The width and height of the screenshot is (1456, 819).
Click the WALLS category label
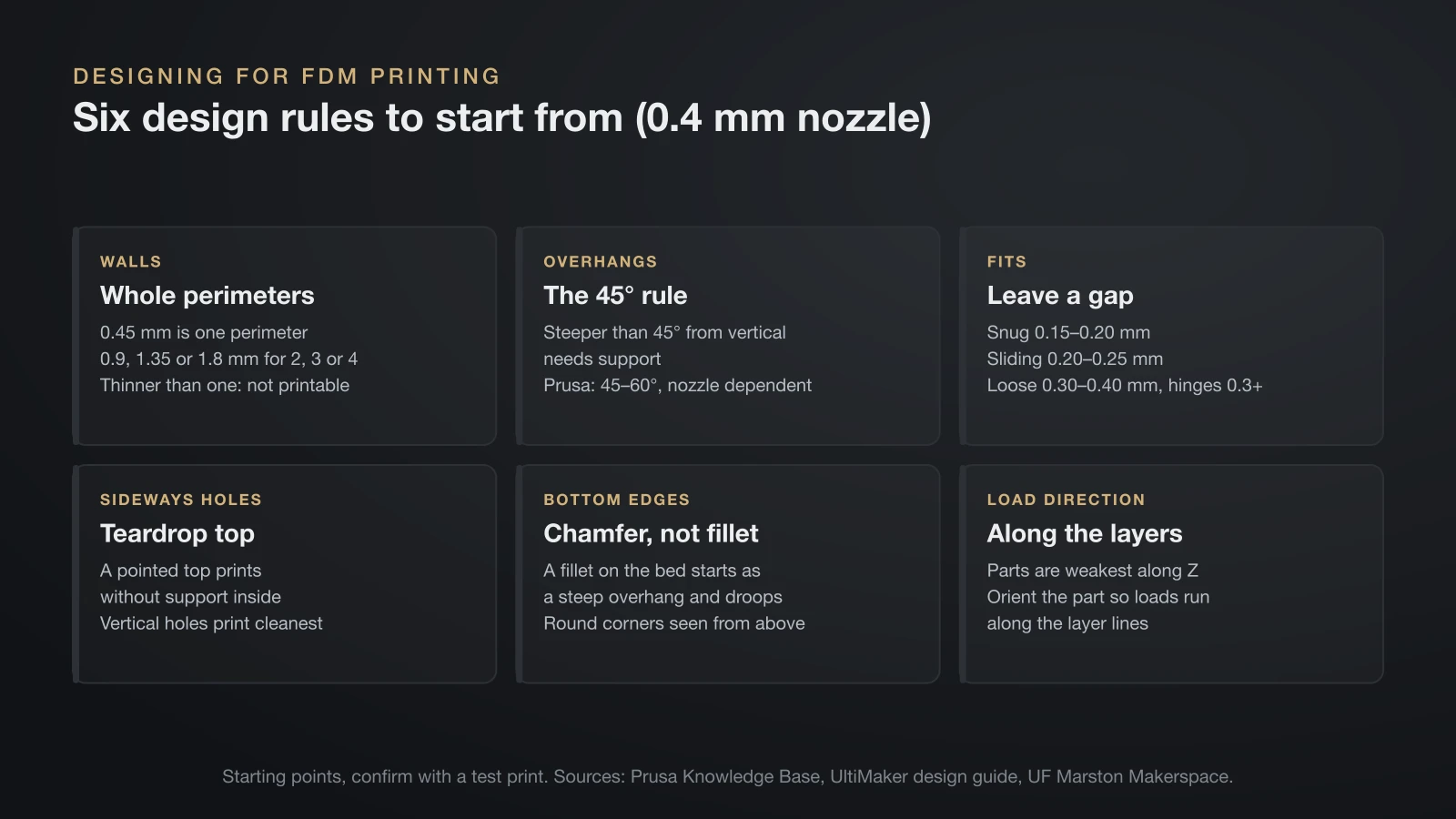pos(131,262)
